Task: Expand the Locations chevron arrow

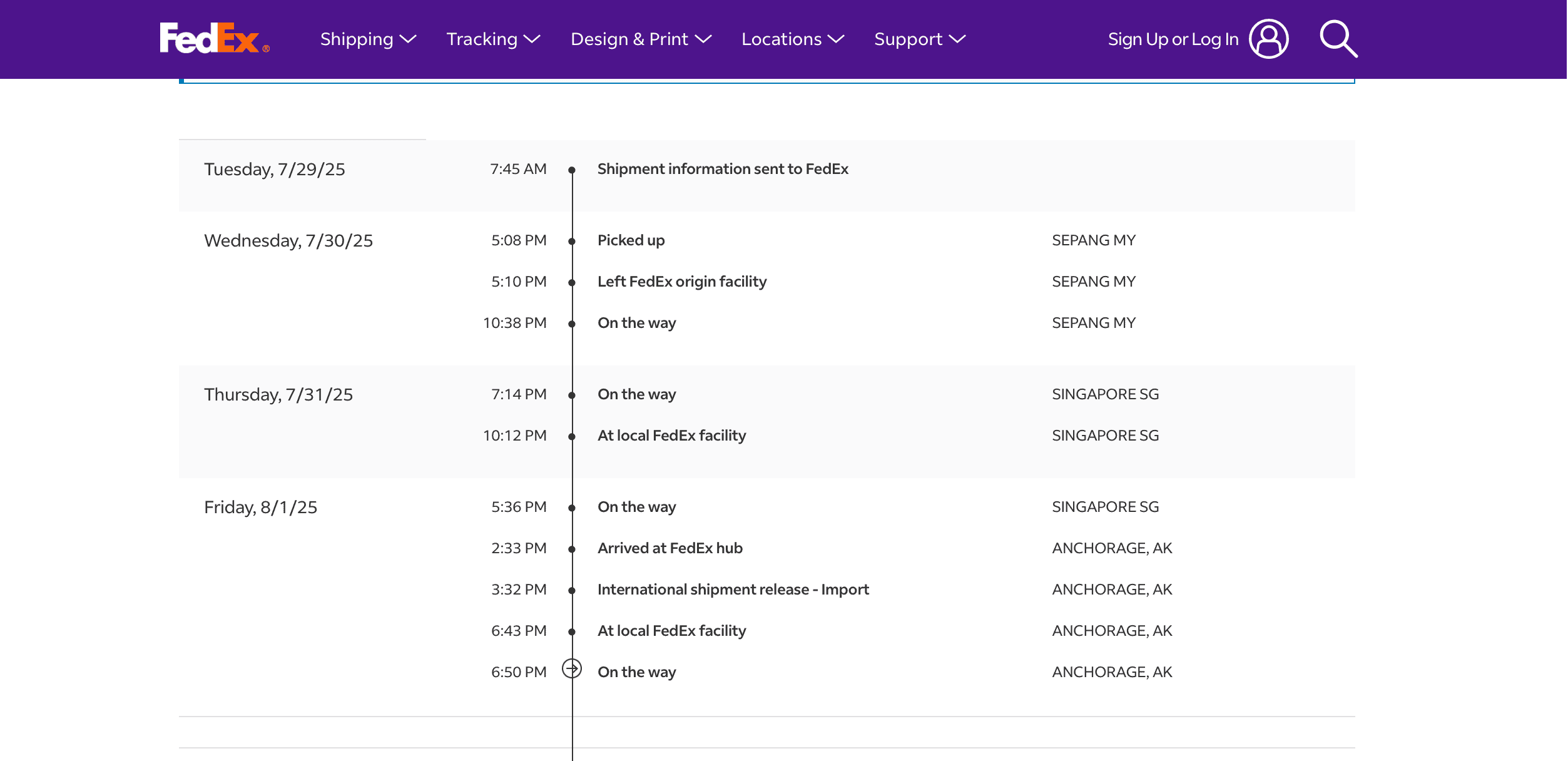Action: (836, 39)
